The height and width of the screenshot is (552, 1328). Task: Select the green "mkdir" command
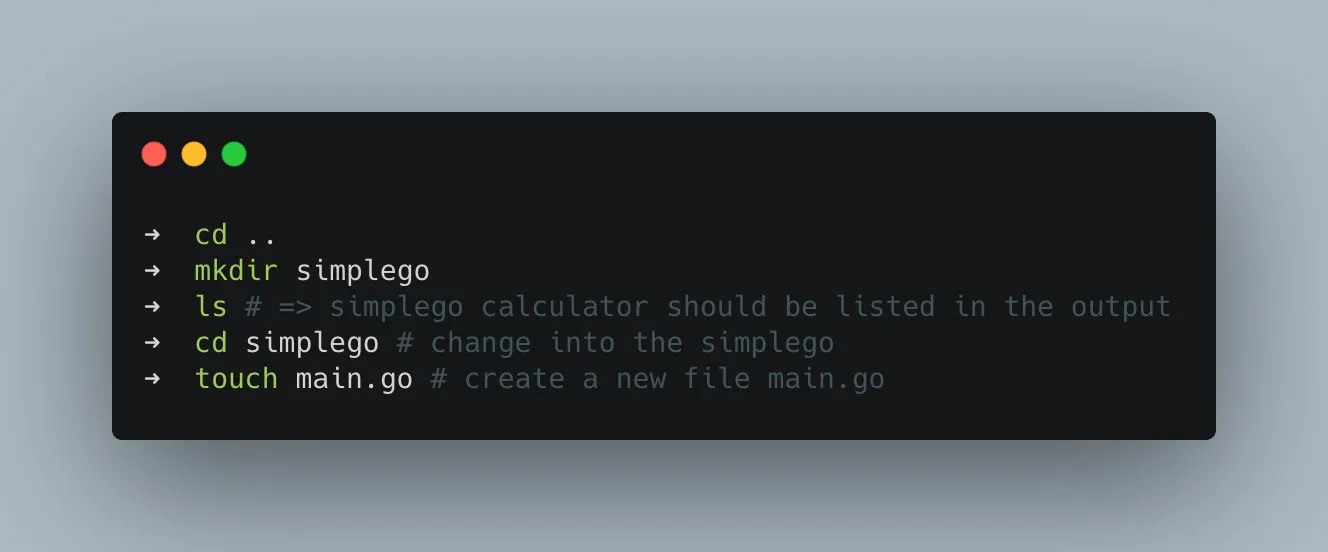236,271
